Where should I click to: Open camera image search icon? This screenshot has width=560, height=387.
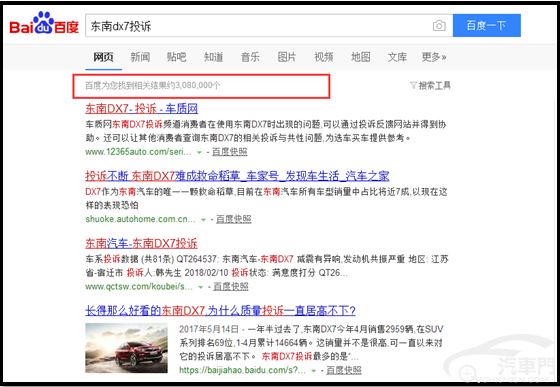(439, 26)
